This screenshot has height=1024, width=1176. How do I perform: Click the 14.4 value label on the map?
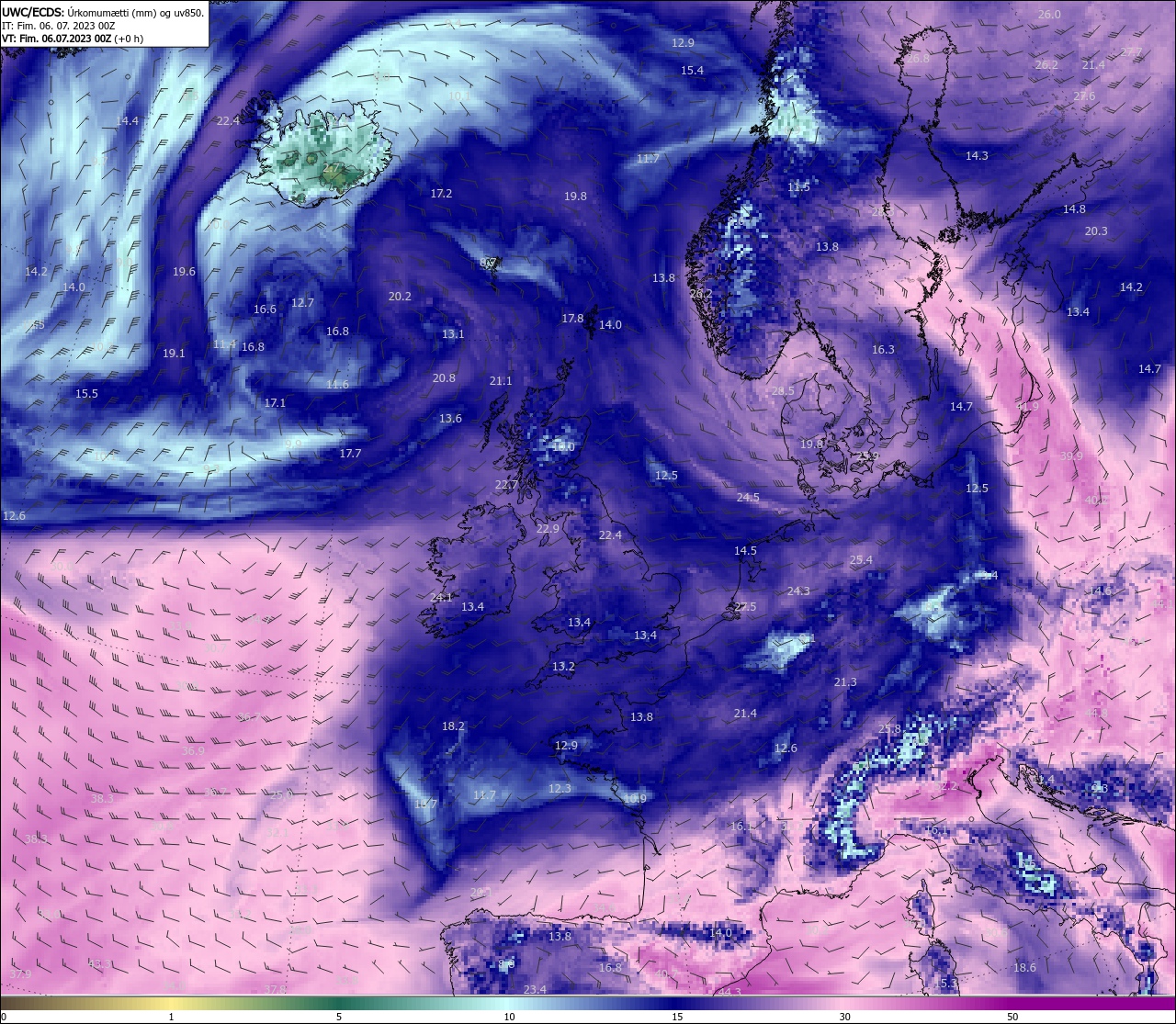(x=127, y=121)
